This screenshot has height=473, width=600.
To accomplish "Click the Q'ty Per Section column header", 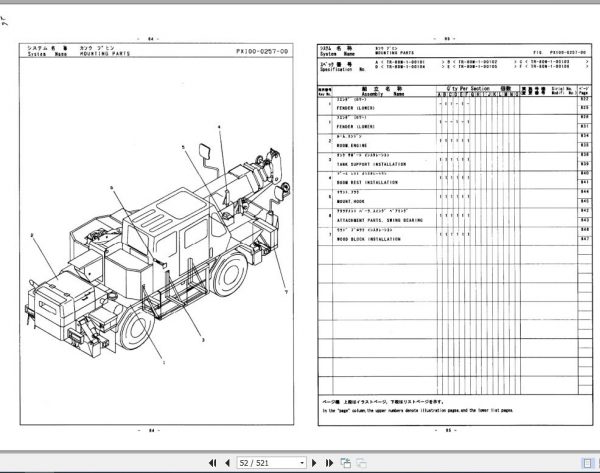I will click(x=468, y=88).
